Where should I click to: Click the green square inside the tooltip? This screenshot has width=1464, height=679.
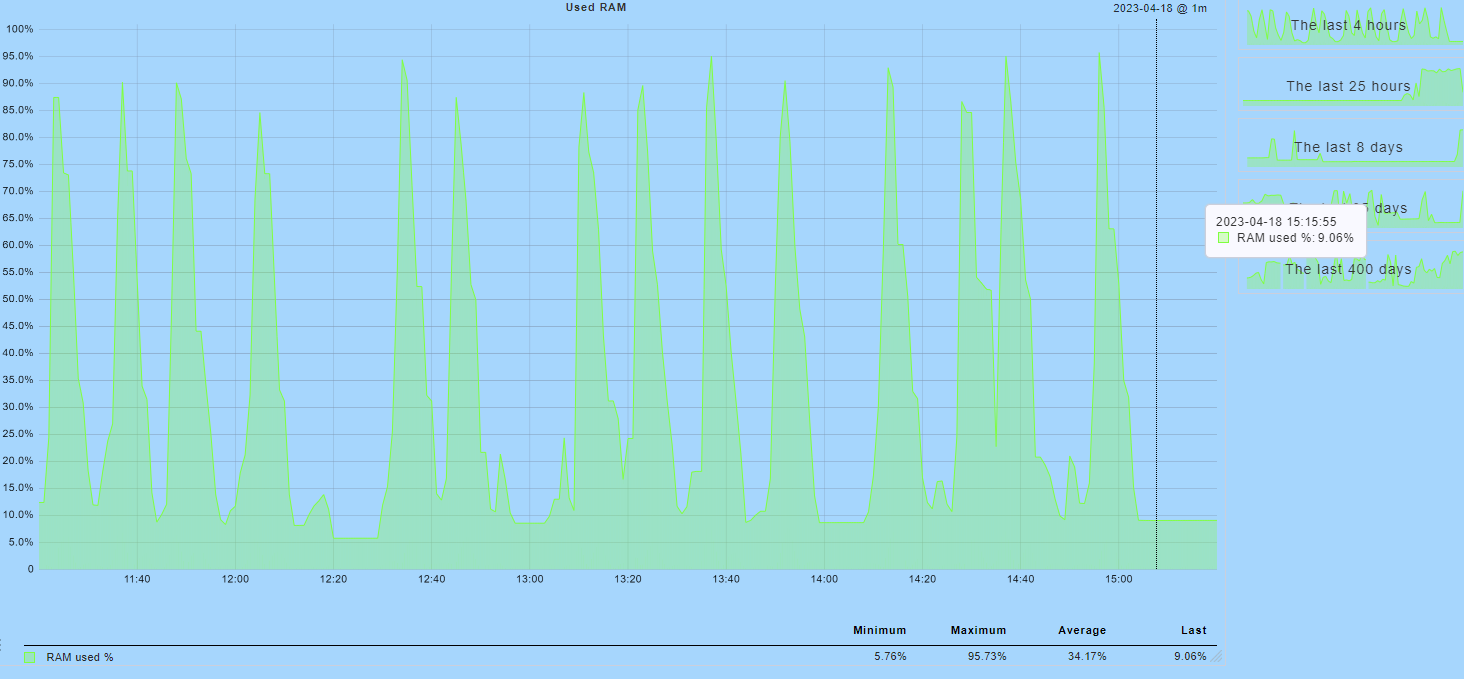1224,238
